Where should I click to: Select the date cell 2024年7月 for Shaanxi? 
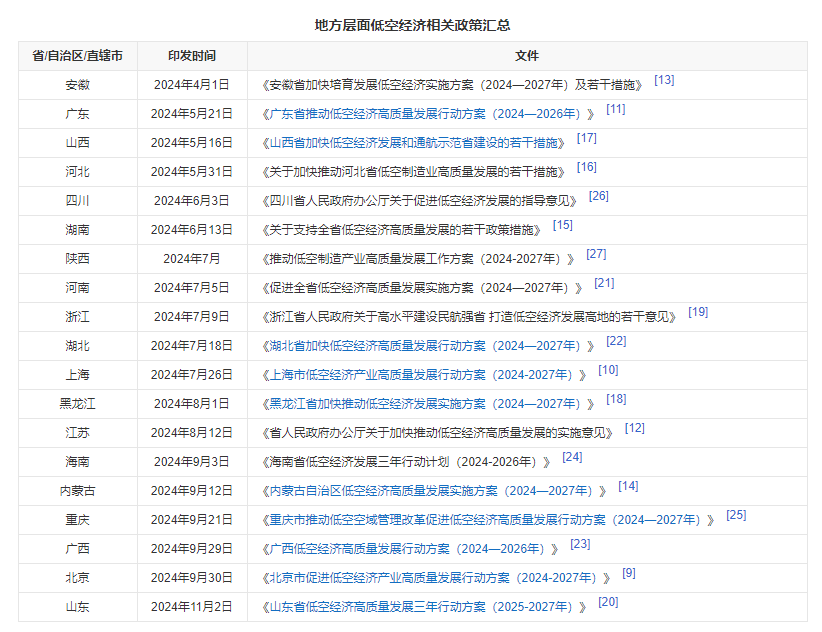192,259
